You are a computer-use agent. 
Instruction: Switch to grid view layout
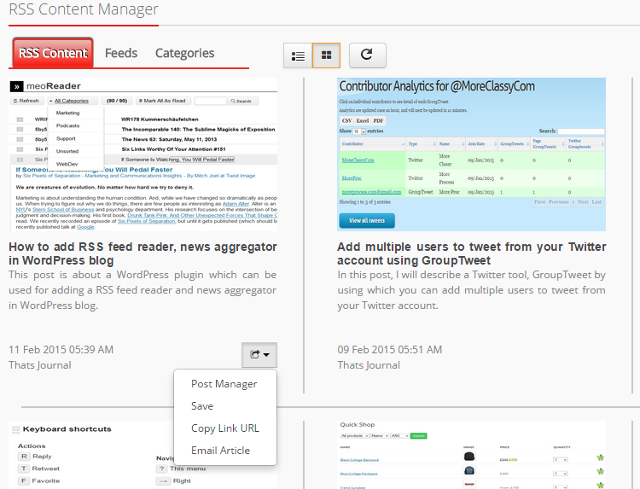(326, 56)
